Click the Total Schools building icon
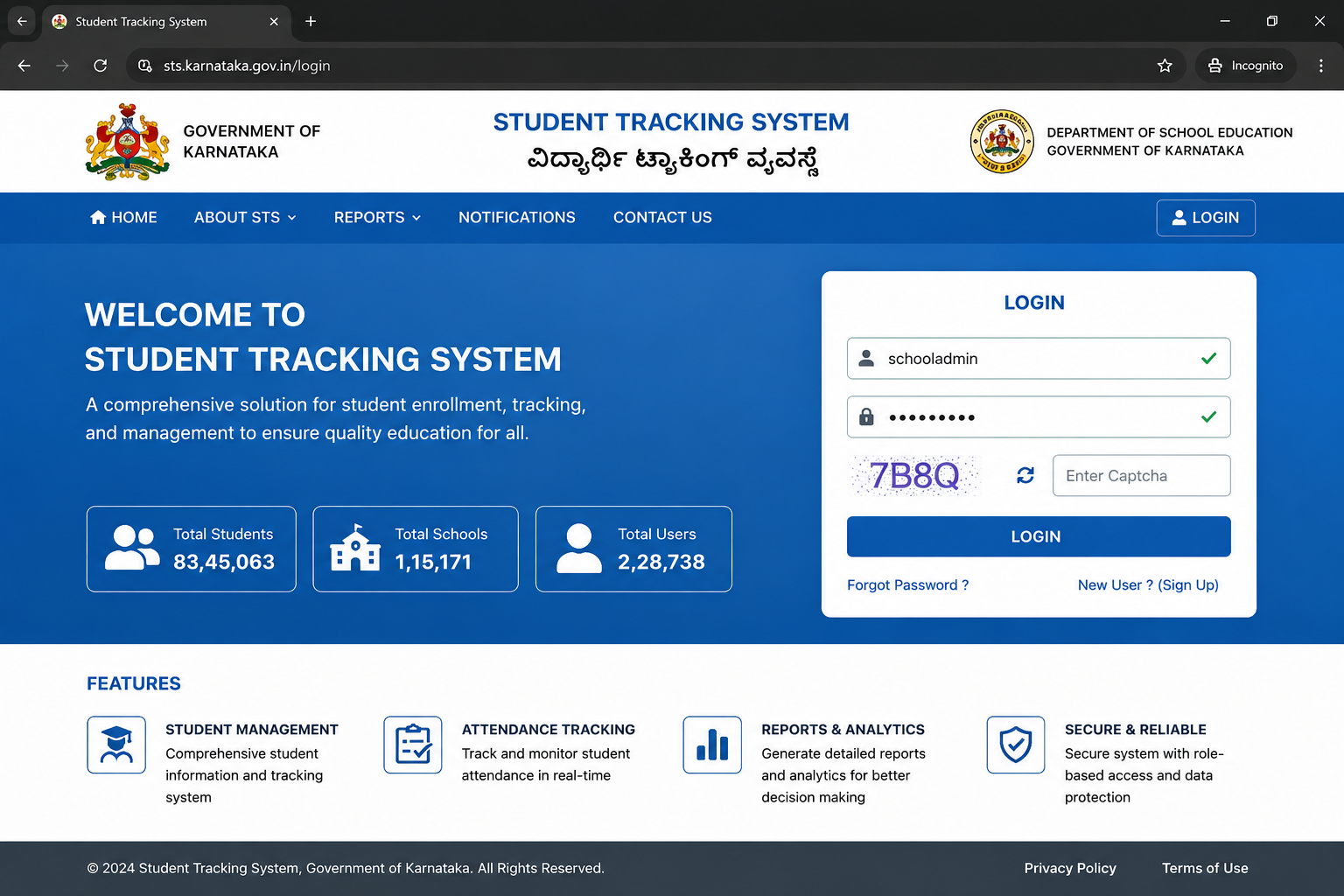This screenshot has width=1344, height=896. coord(355,549)
